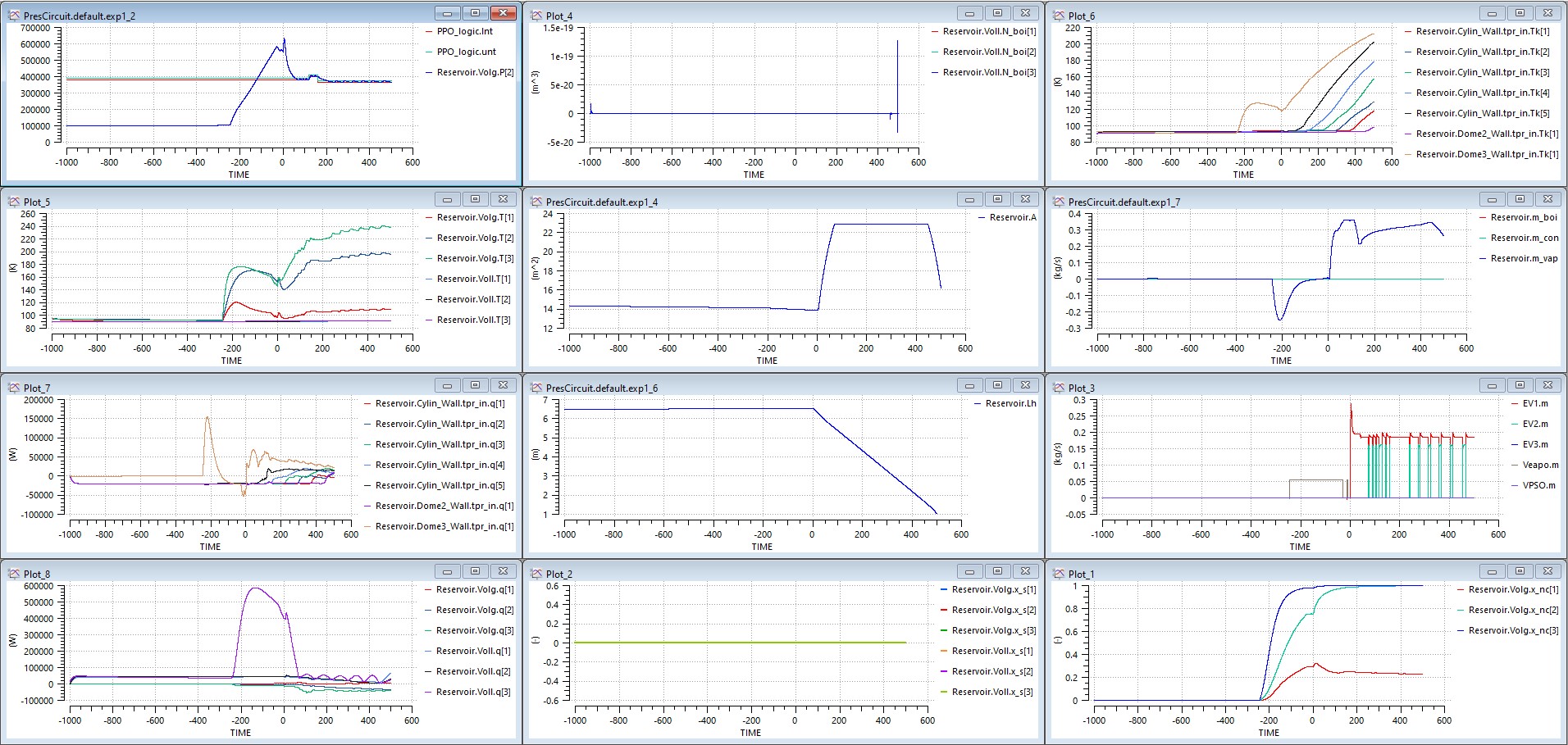Select the EV1.m legend entry
This screenshot has height=745, width=1568.
pyautogui.click(x=1530, y=403)
